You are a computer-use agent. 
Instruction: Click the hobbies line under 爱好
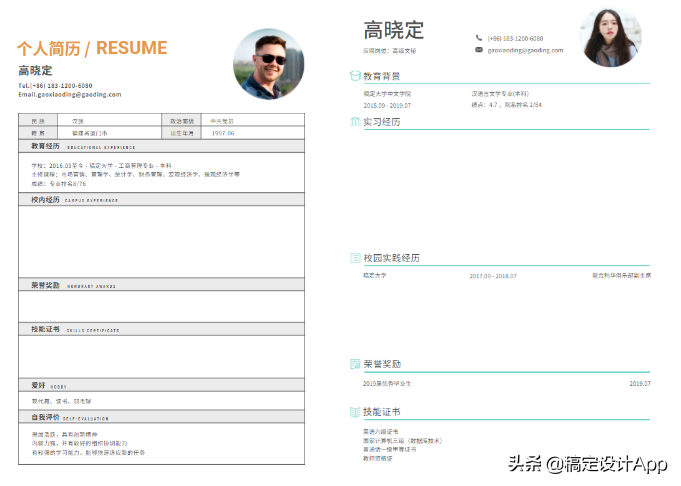pyautogui.click(x=61, y=401)
